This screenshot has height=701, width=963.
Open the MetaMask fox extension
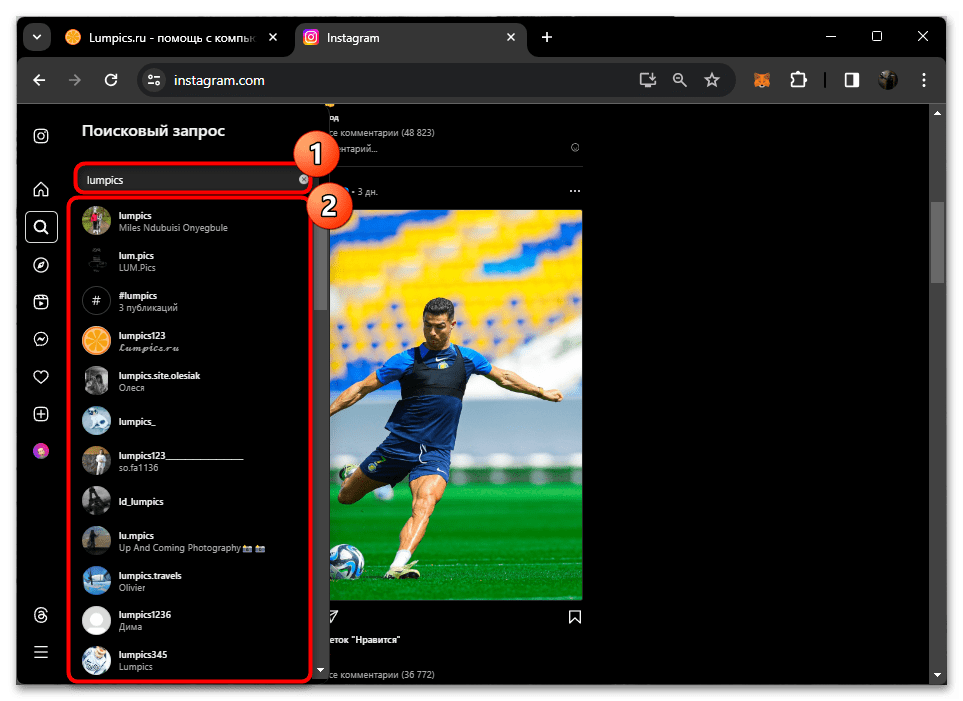[x=762, y=80]
